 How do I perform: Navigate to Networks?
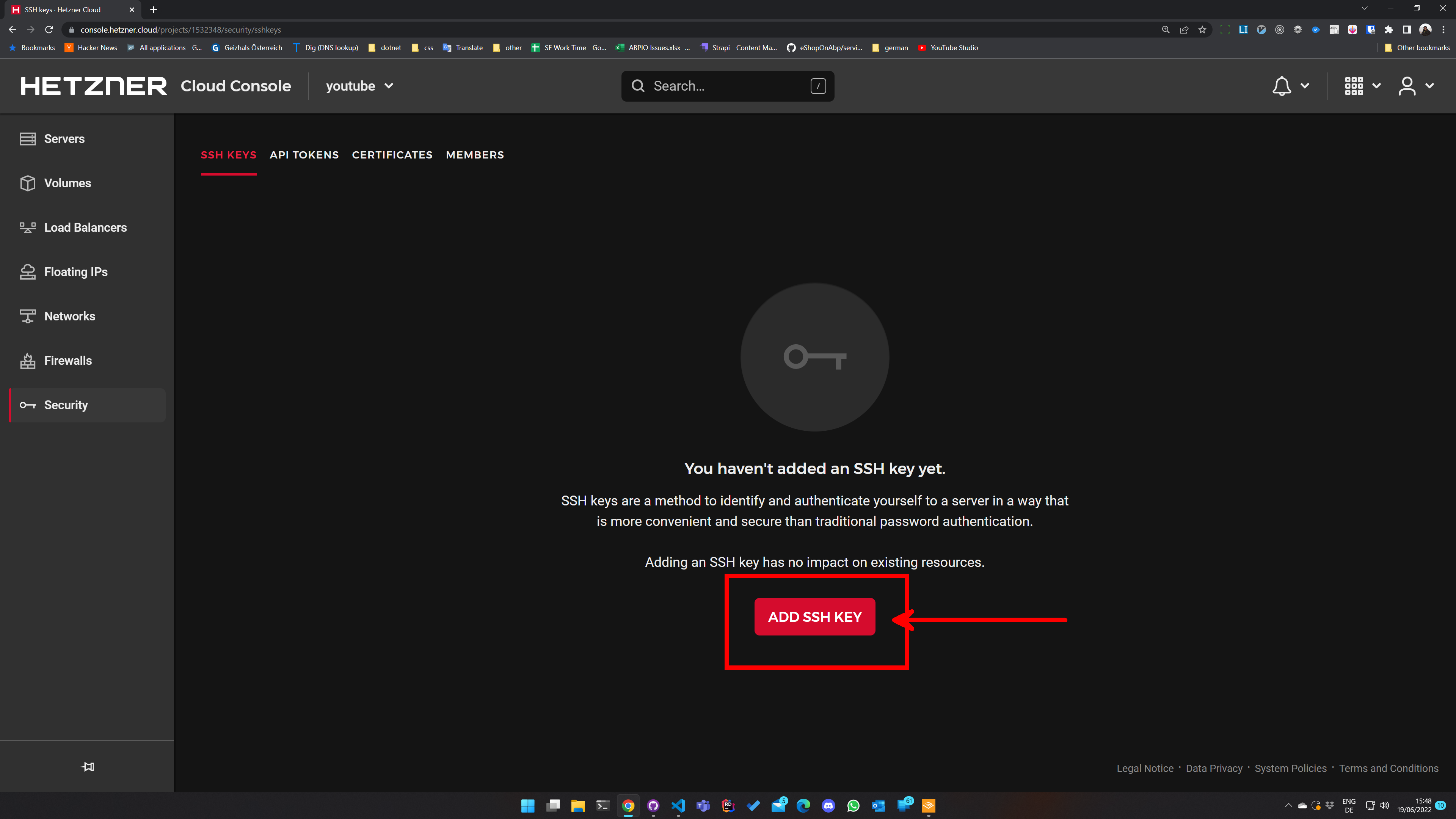pyautogui.click(x=69, y=316)
